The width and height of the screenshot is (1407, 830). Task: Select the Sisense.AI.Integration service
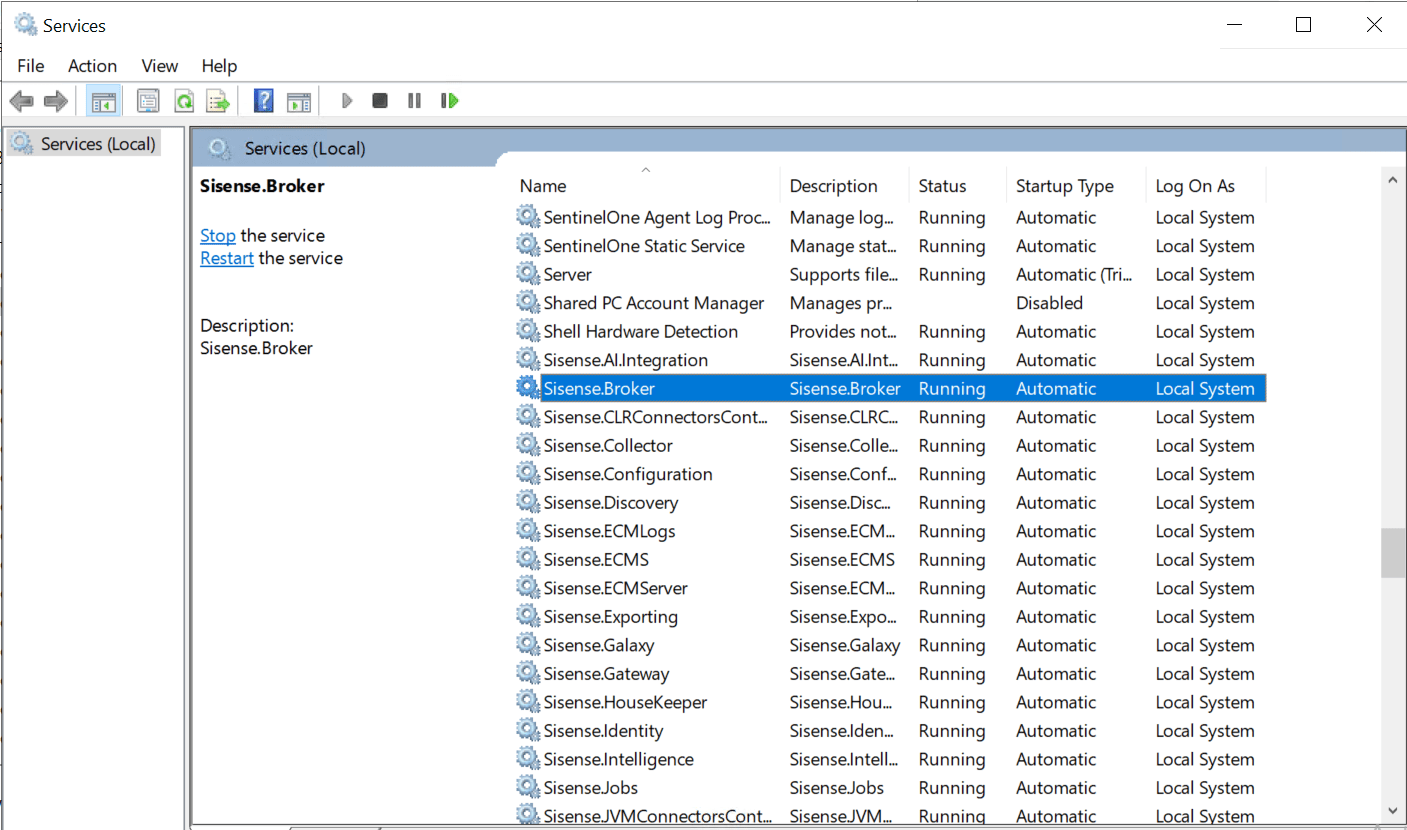(625, 360)
